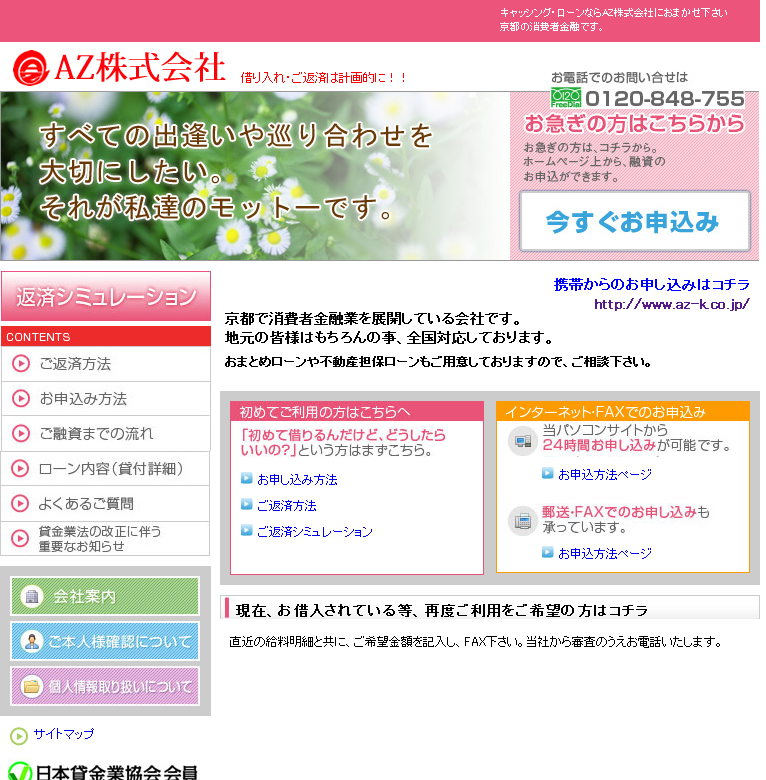Click the お急ぎの方はこちらから heading
Viewport: 766px width, 780px height.
tap(635, 123)
